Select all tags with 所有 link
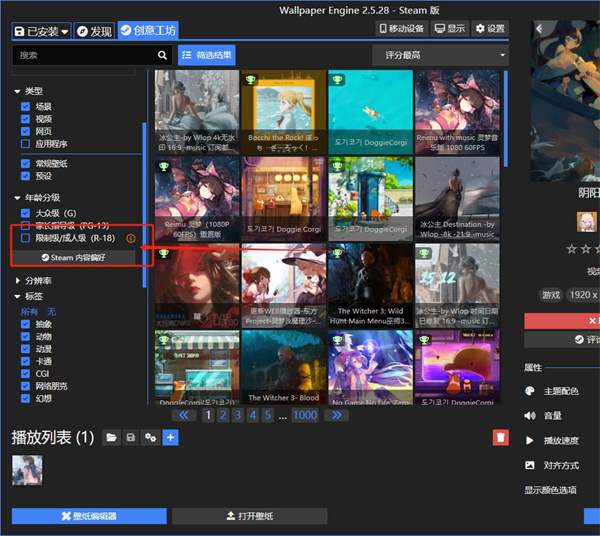 point(29,312)
